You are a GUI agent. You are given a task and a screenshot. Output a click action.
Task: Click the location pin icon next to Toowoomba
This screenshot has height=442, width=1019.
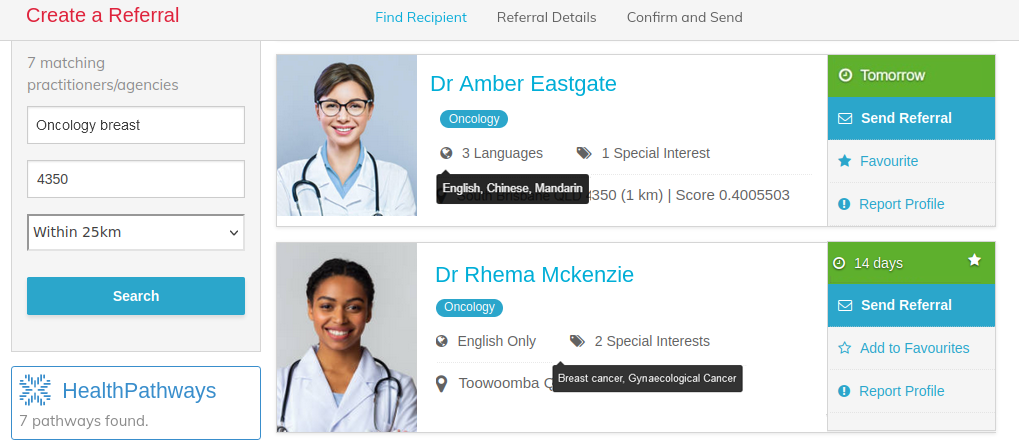tap(442, 383)
